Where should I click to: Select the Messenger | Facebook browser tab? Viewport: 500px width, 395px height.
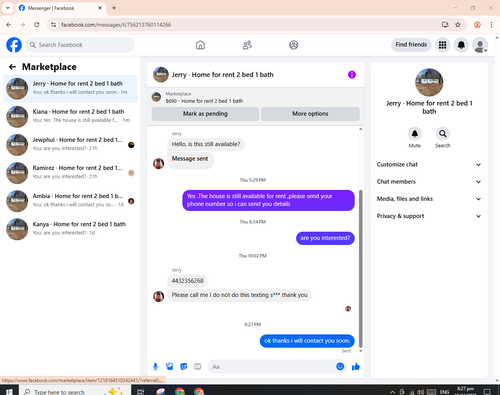[x=60, y=8]
